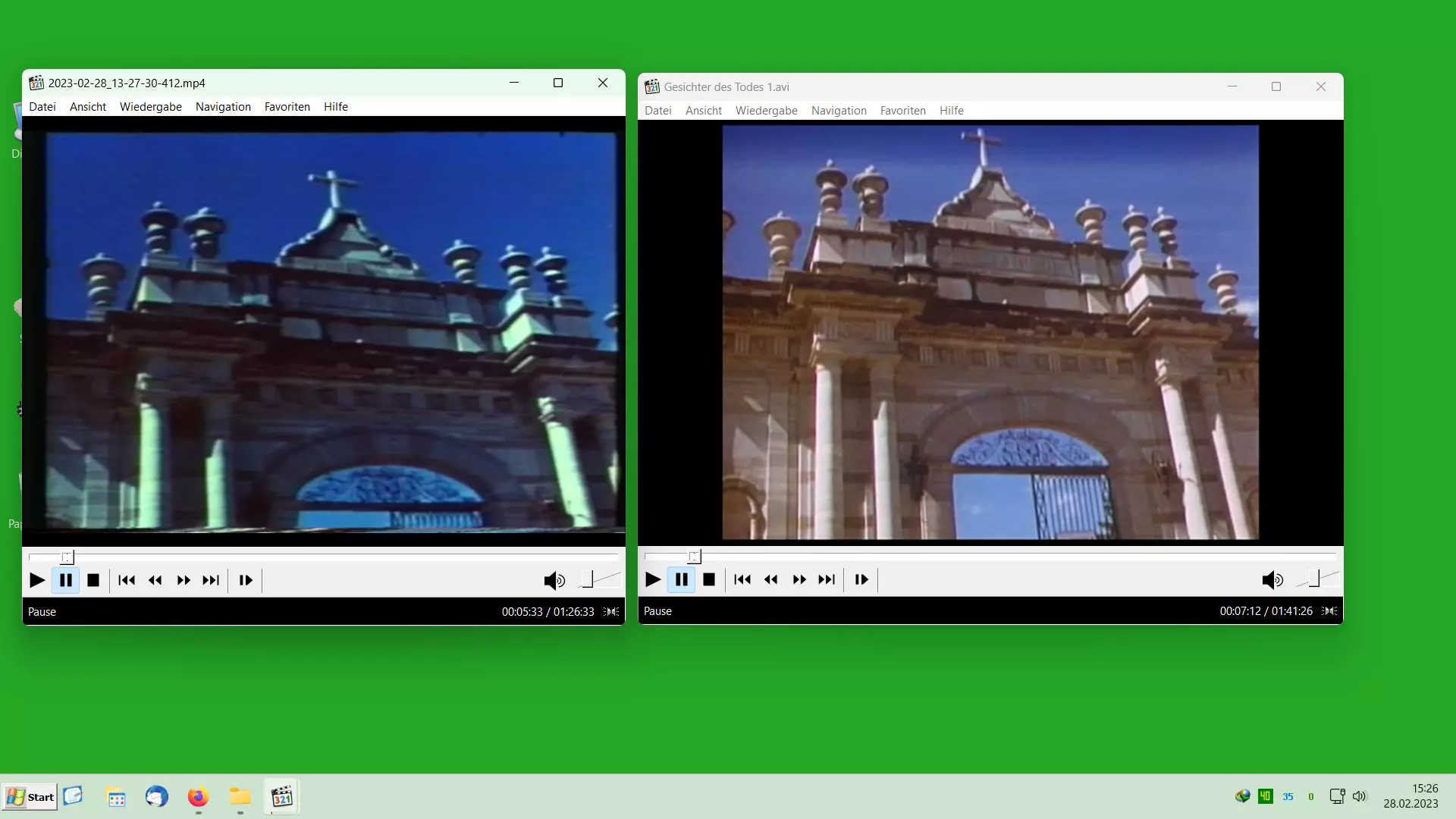
Task: Click app icon in Gesichter des Todes title bar
Action: point(652,86)
